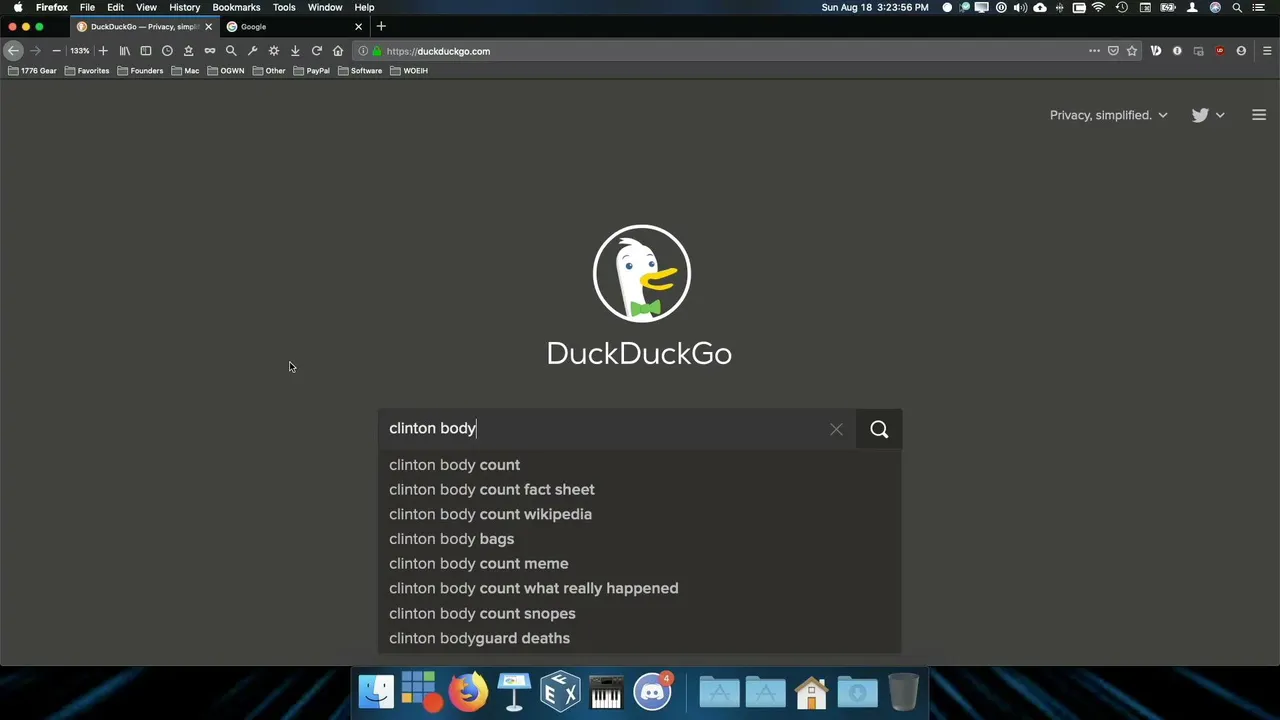Go back with the browser back arrow
Screen dimensions: 1280x720
[x=14, y=51]
